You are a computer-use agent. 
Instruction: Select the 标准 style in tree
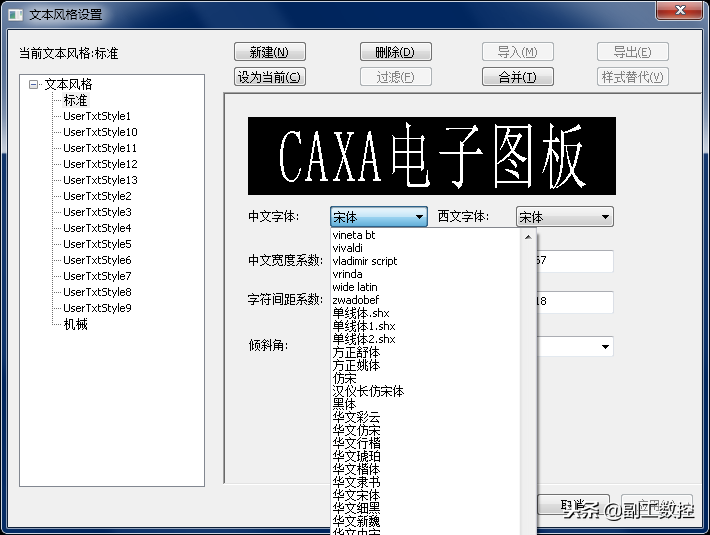75,100
